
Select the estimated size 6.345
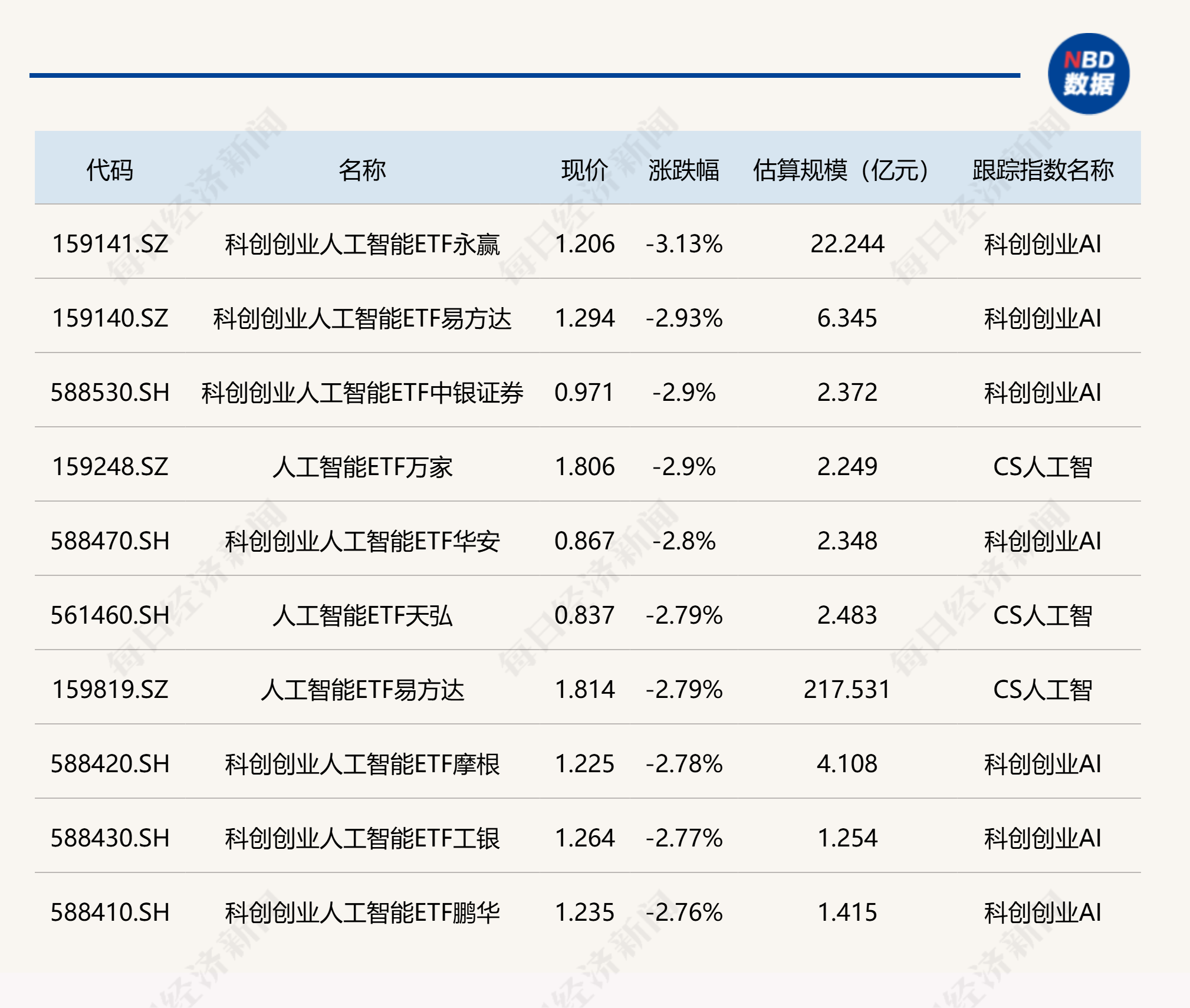(x=847, y=318)
